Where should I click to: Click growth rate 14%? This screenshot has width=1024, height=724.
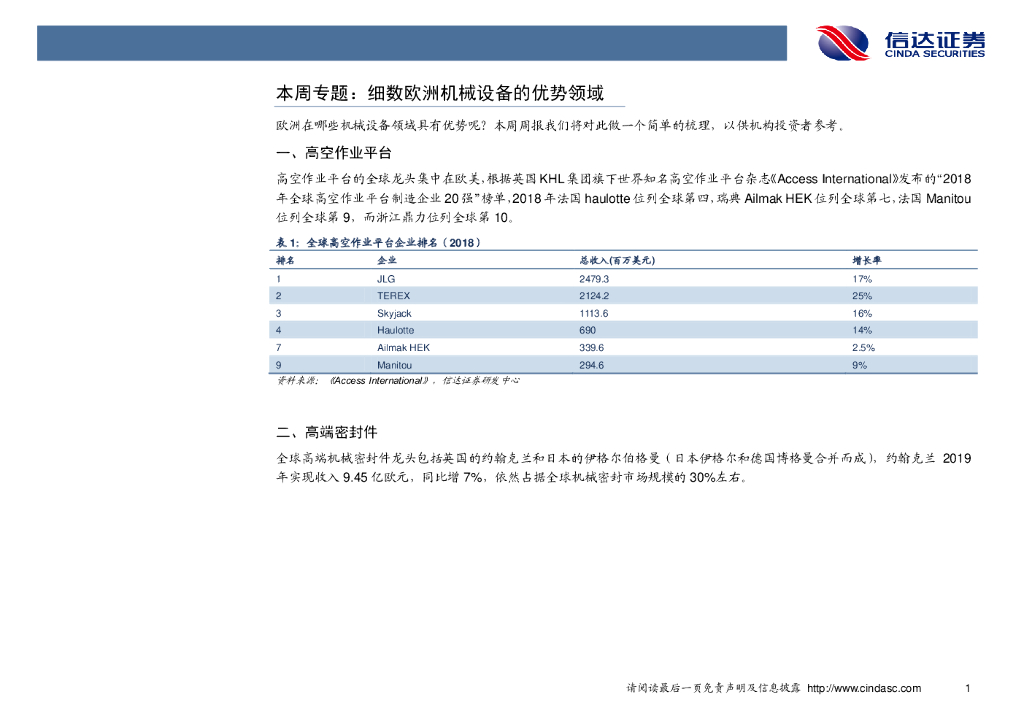(861, 330)
